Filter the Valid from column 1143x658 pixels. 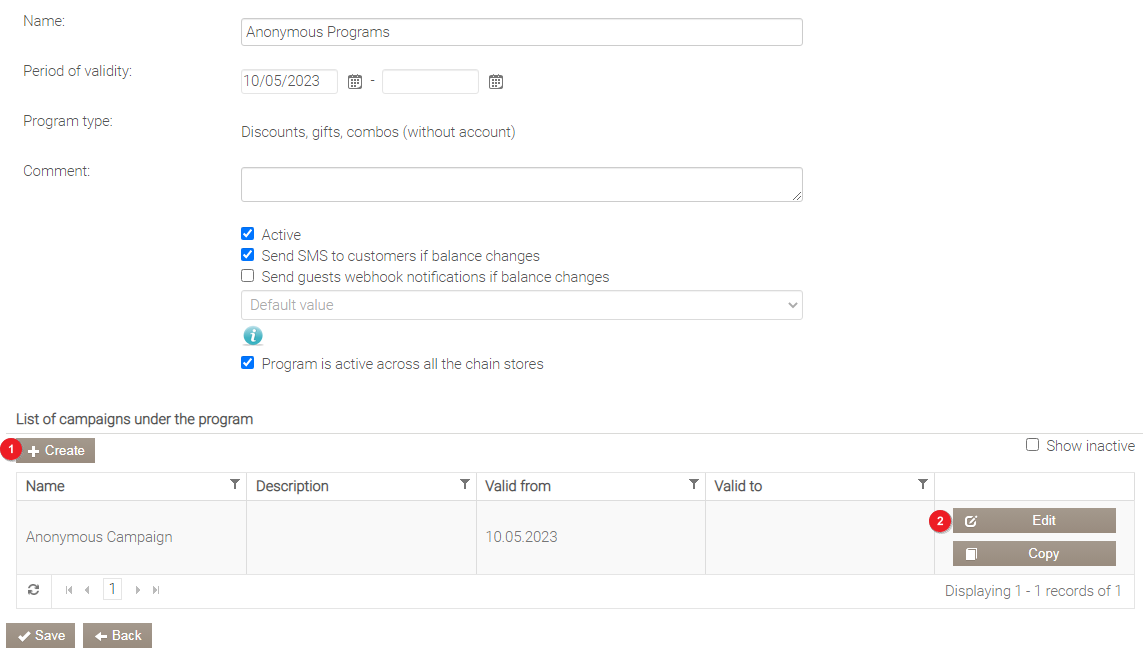point(694,485)
